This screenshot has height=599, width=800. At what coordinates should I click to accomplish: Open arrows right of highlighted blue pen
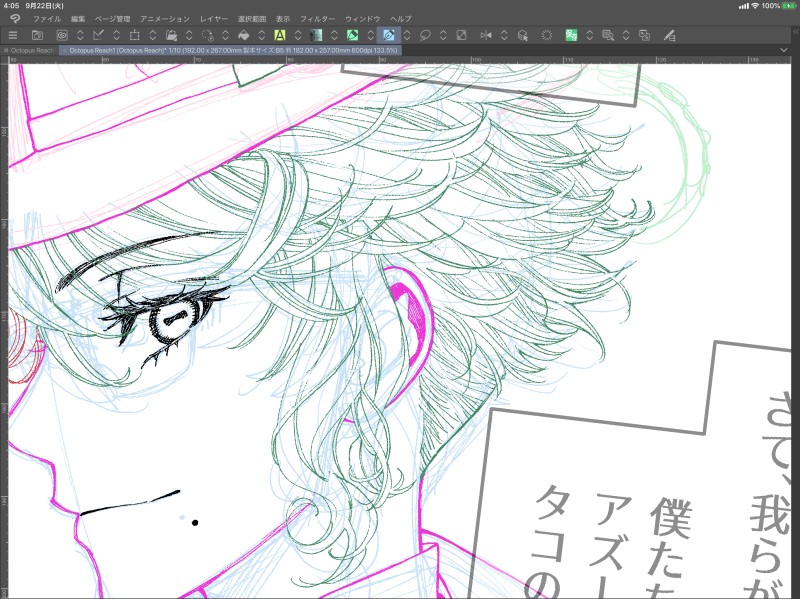(407, 35)
